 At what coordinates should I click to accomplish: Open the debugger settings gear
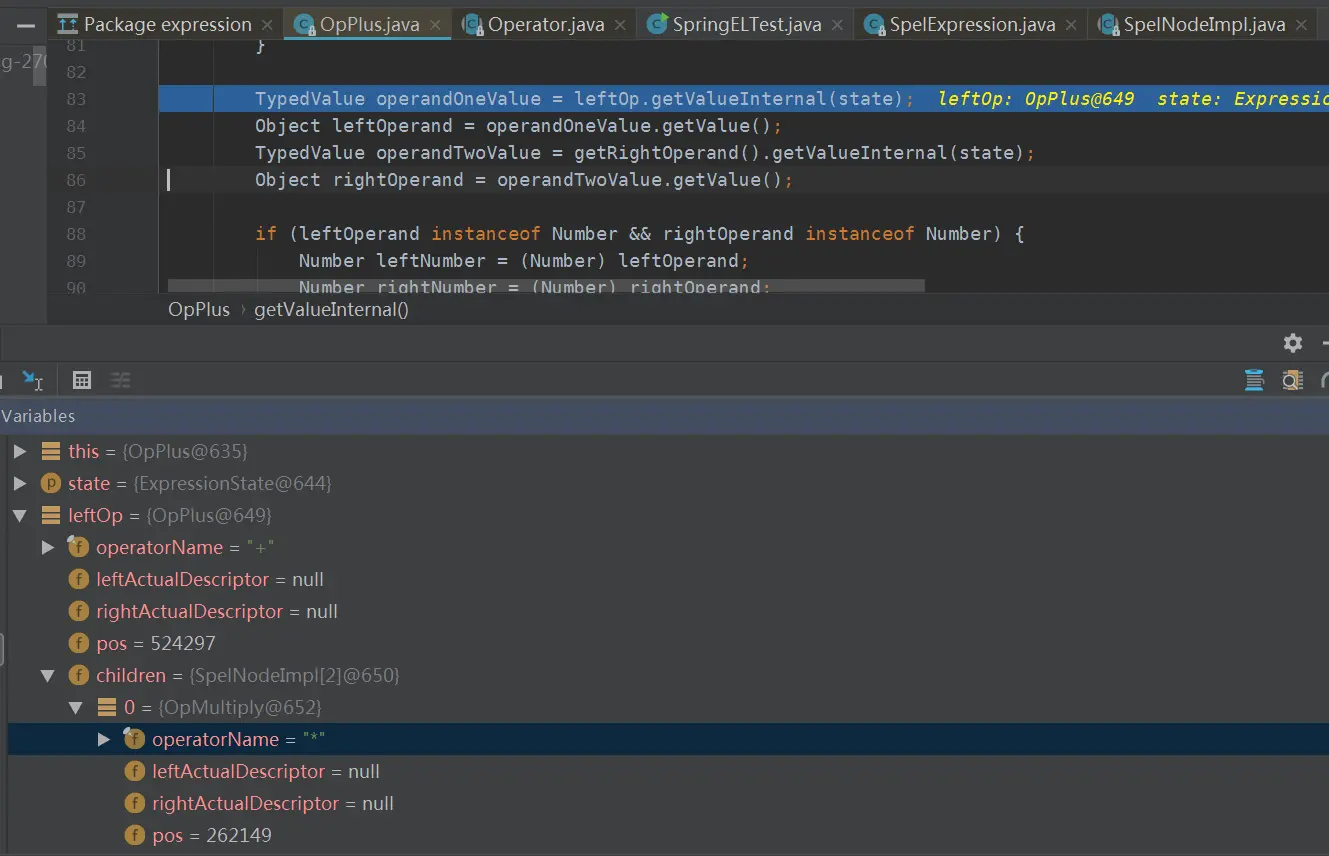coord(1293,343)
